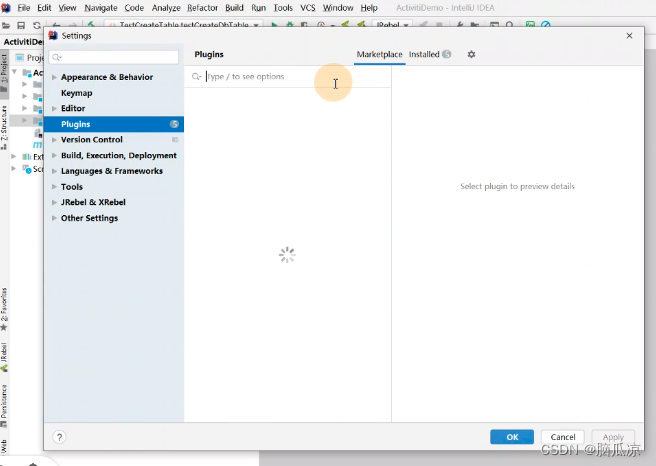Click the Version Control project-level icon
Screen dimensions: 656x466
click(x=175, y=140)
